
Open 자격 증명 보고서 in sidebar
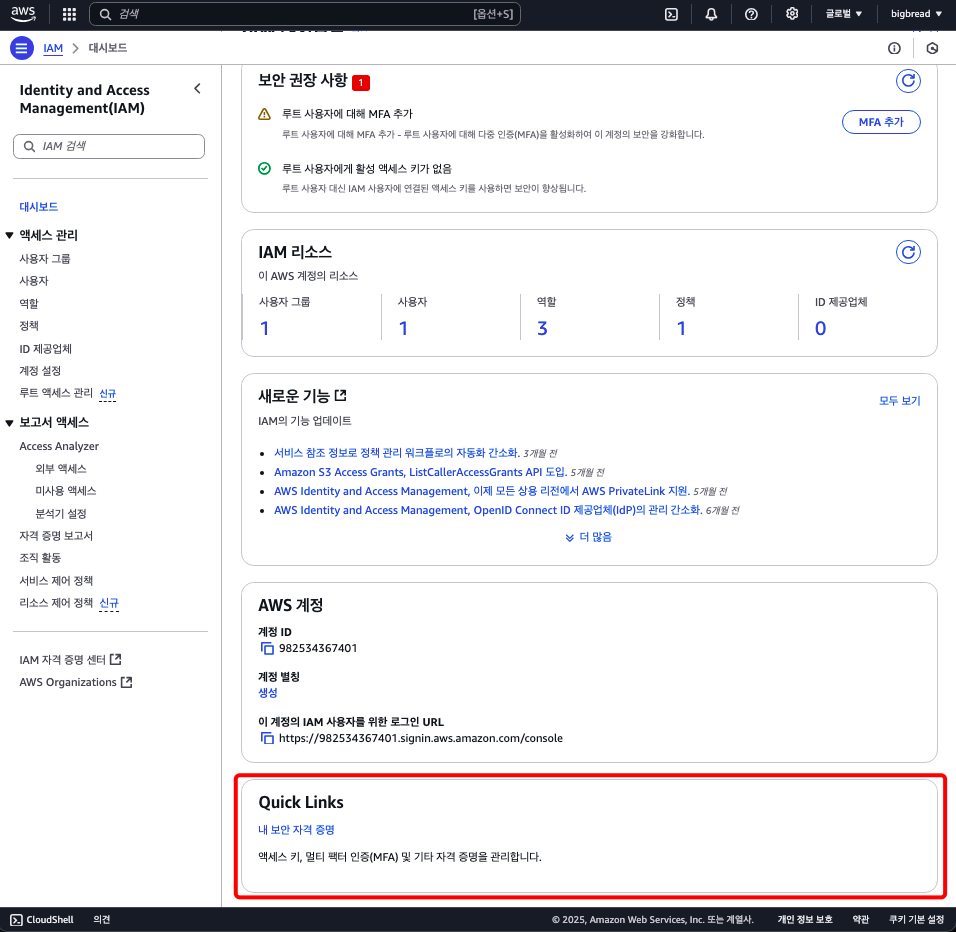55,535
